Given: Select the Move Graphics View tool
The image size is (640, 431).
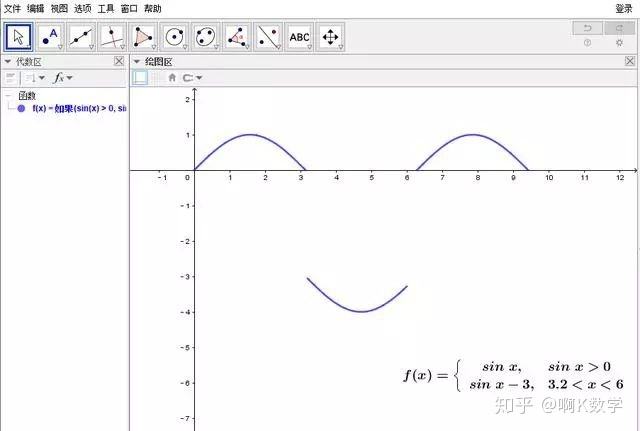Looking at the screenshot, I should click(x=330, y=37).
